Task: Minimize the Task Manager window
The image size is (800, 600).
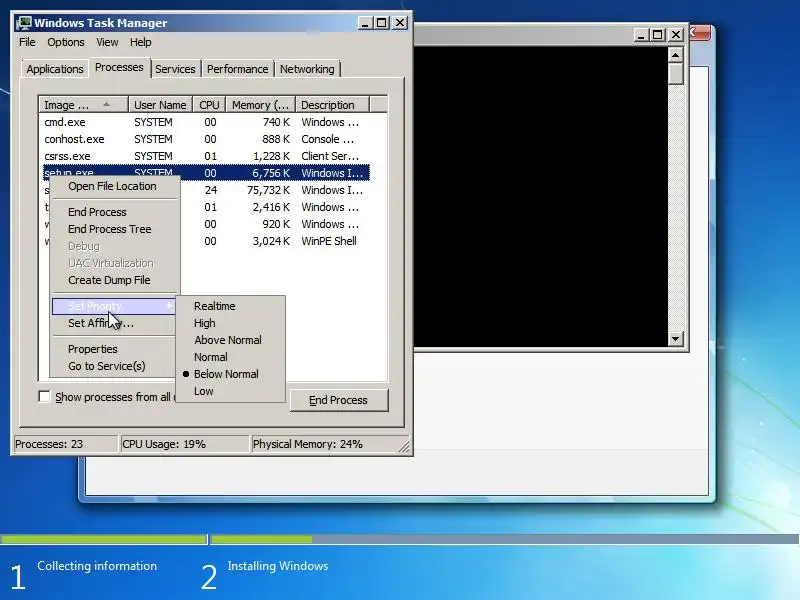Action: pos(365,23)
